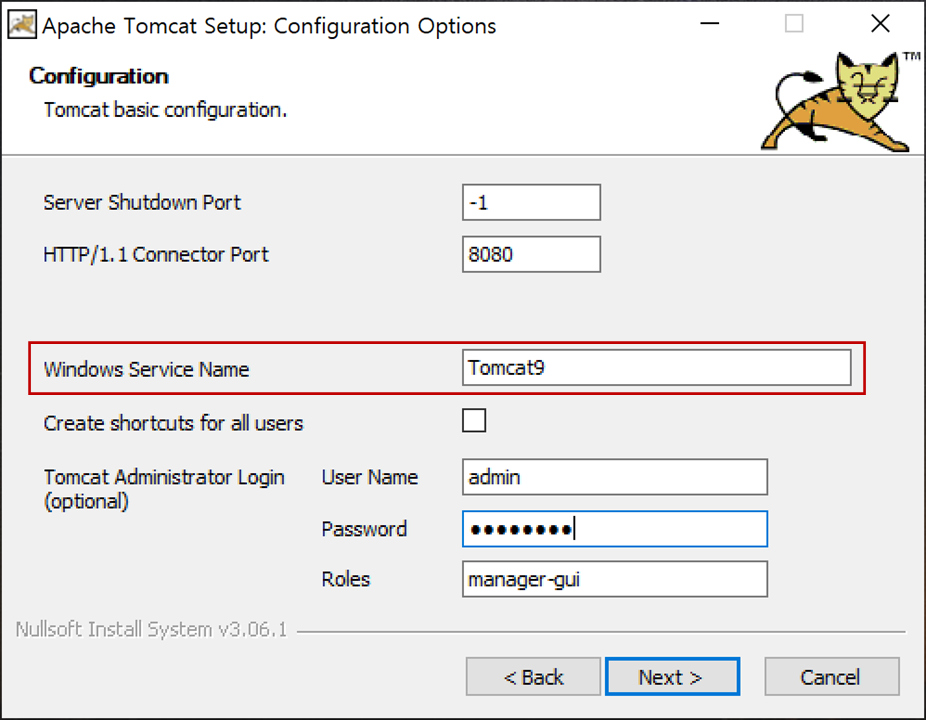This screenshot has width=926, height=720.
Task: Click the Configuration heading
Action: coord(99,76)
